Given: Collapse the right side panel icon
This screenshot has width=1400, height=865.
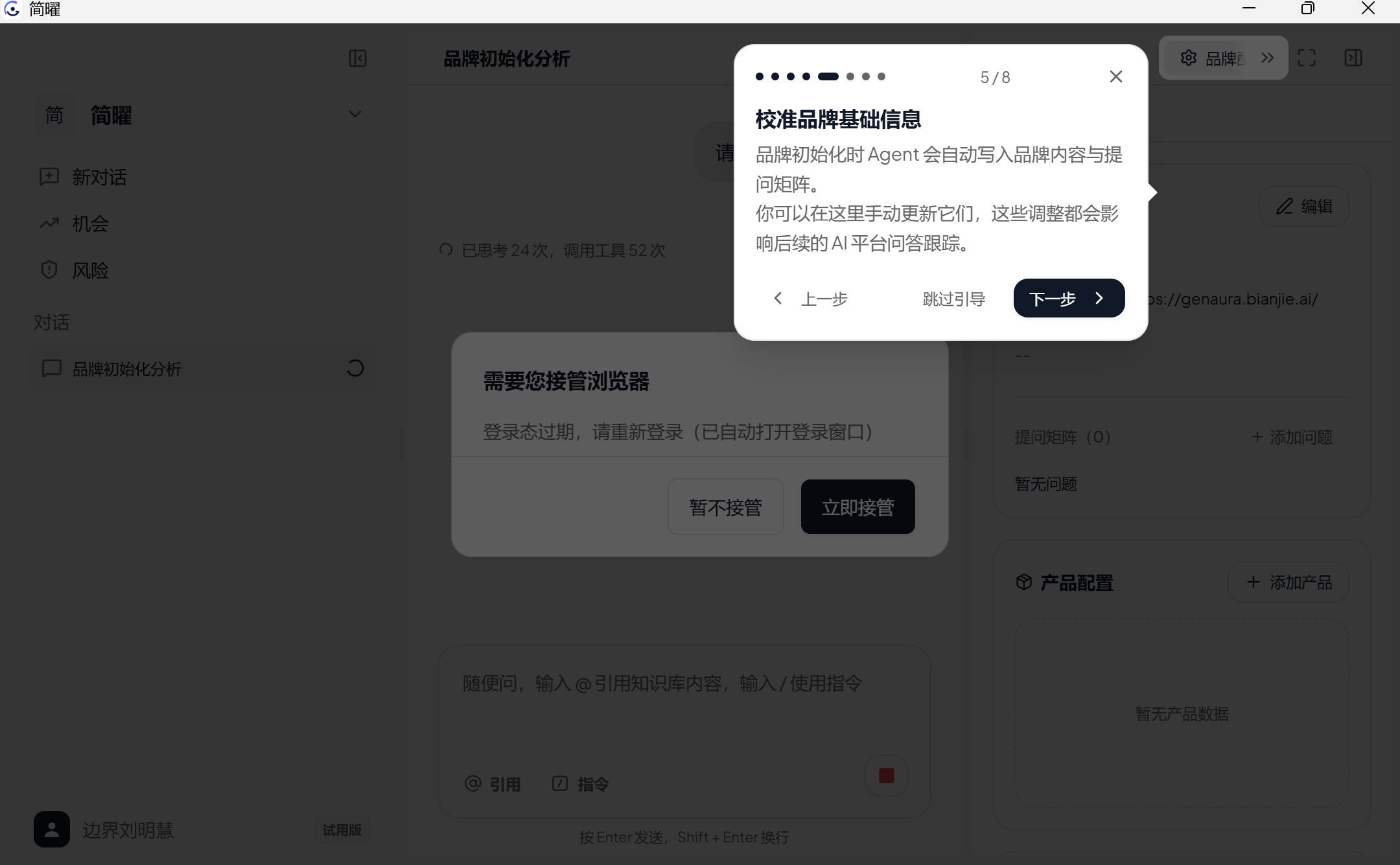Looking at the screenshot, I should [x=1353, y=58].
